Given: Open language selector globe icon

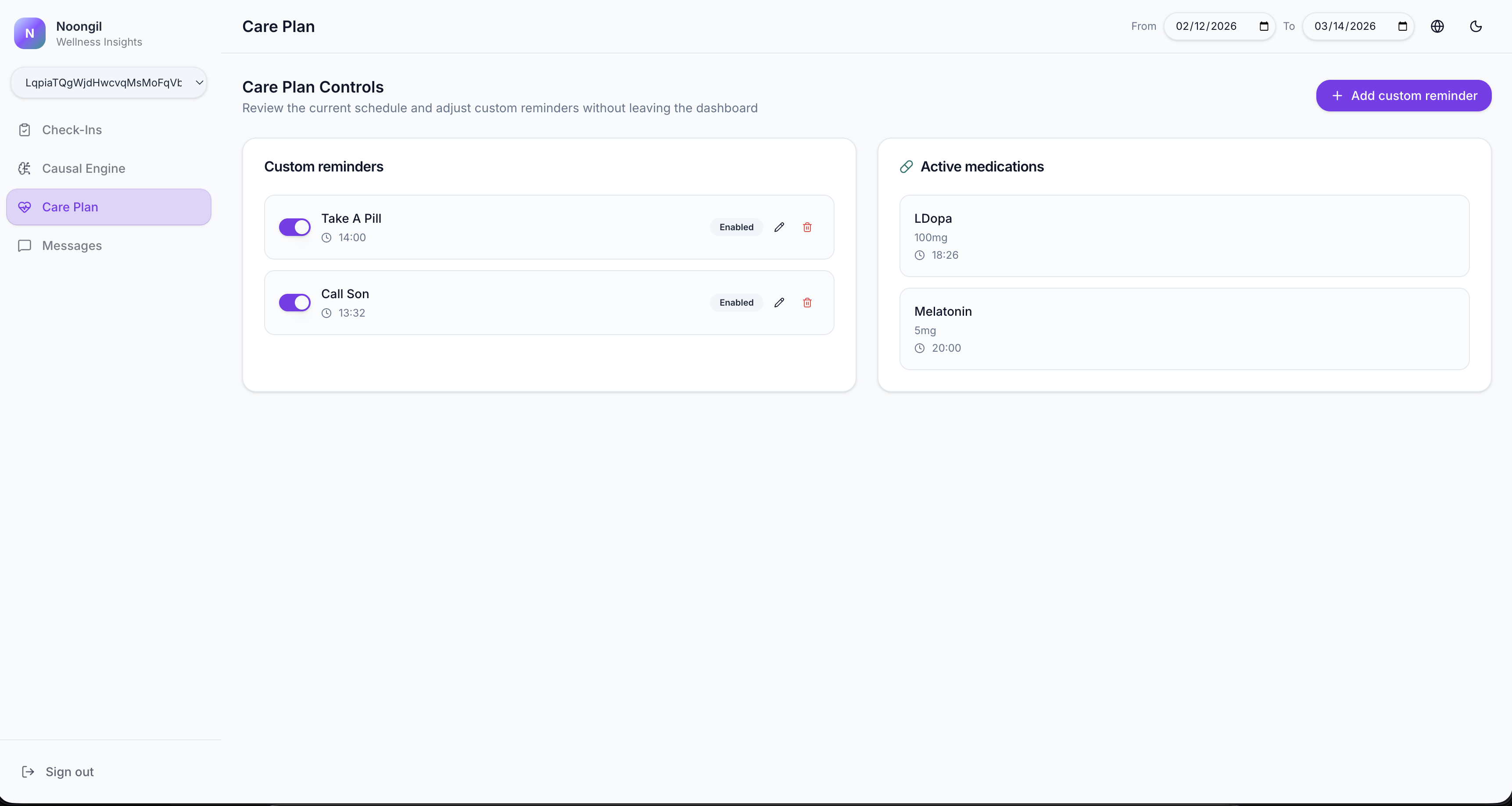Looking at the screenshot, I should pyautogui.click(x=1437, y=26).
